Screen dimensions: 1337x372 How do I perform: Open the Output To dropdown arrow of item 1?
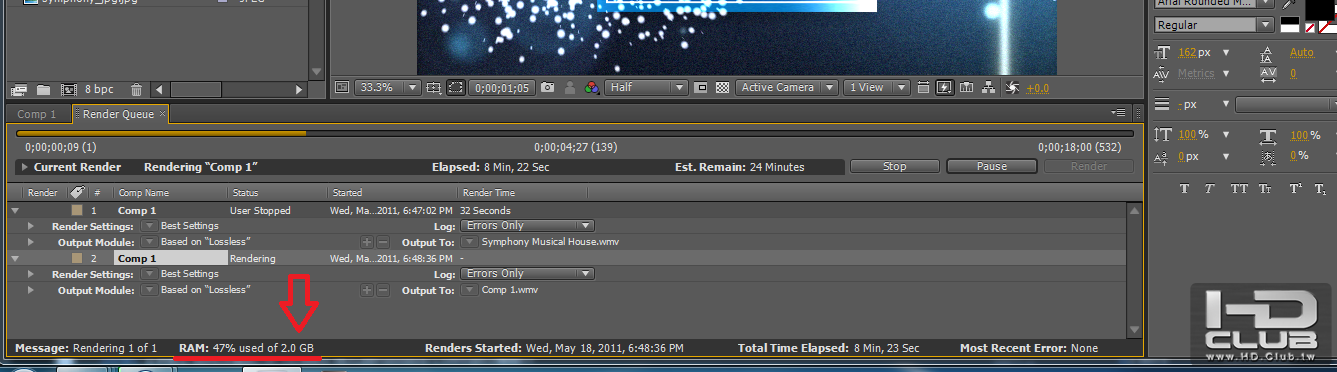469,241
